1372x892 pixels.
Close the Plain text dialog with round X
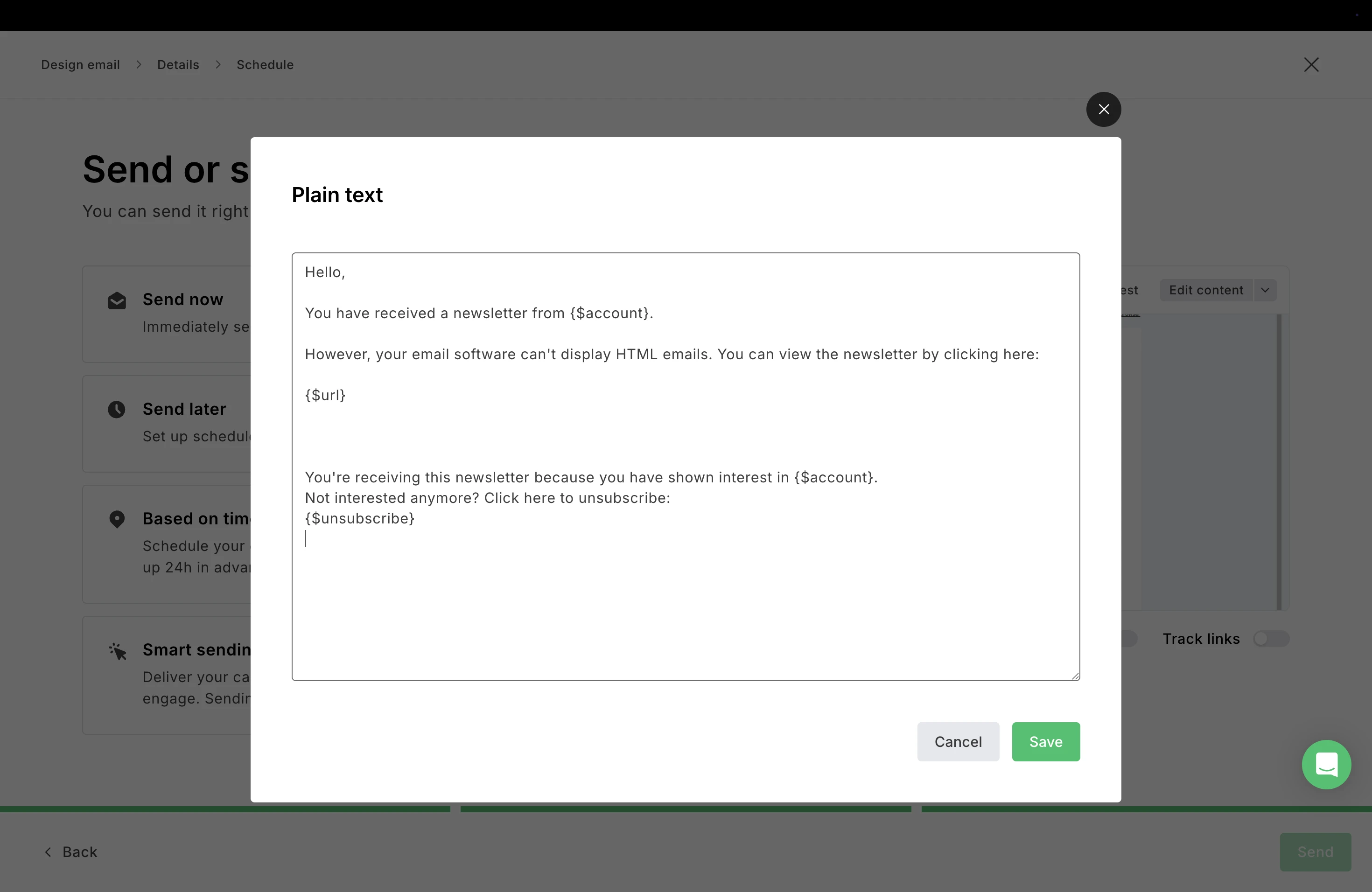pos(1103,110)
